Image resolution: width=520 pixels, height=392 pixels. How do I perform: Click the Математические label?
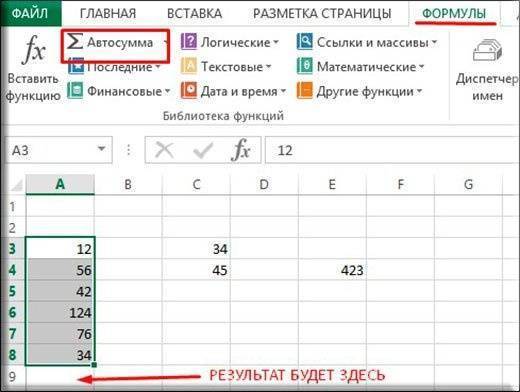pyautogui.click(x=366, y=67)
